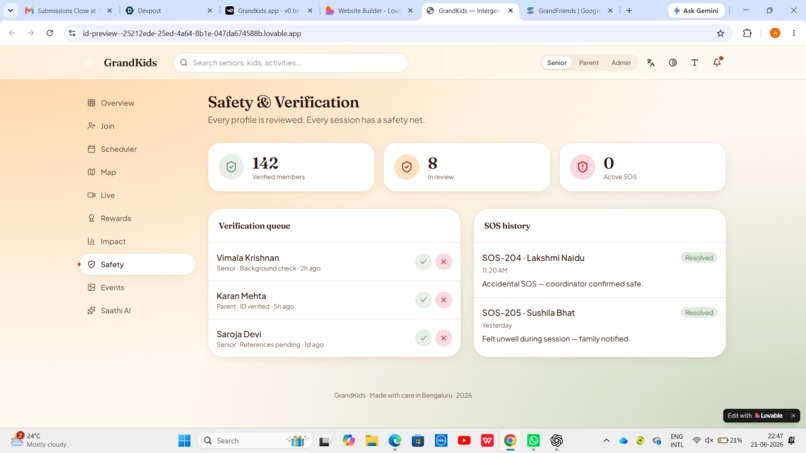The image size is (806, 453).
Task: Click the Active SOS shield icon
Action: [x=582, y=167]
